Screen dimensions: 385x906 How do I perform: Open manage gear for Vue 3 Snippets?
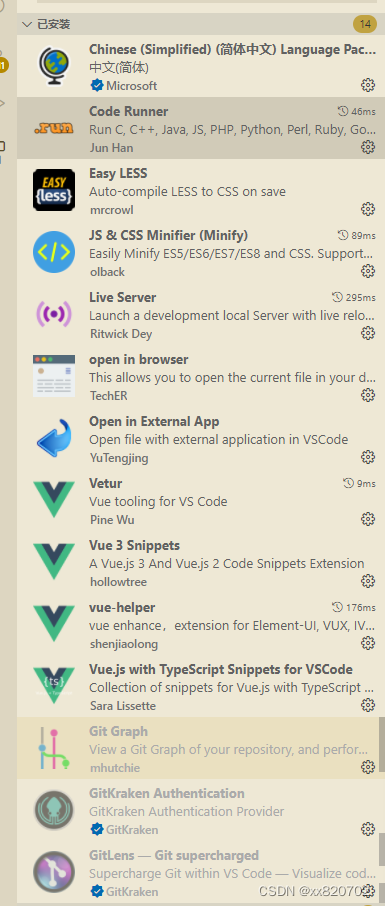tap(368, 581)
